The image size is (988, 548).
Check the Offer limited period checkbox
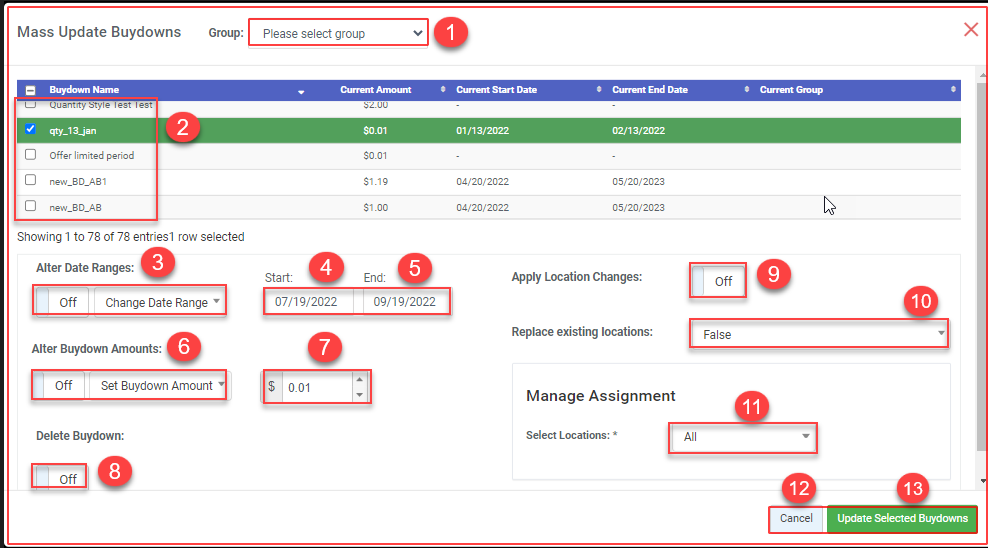[30, 154]
